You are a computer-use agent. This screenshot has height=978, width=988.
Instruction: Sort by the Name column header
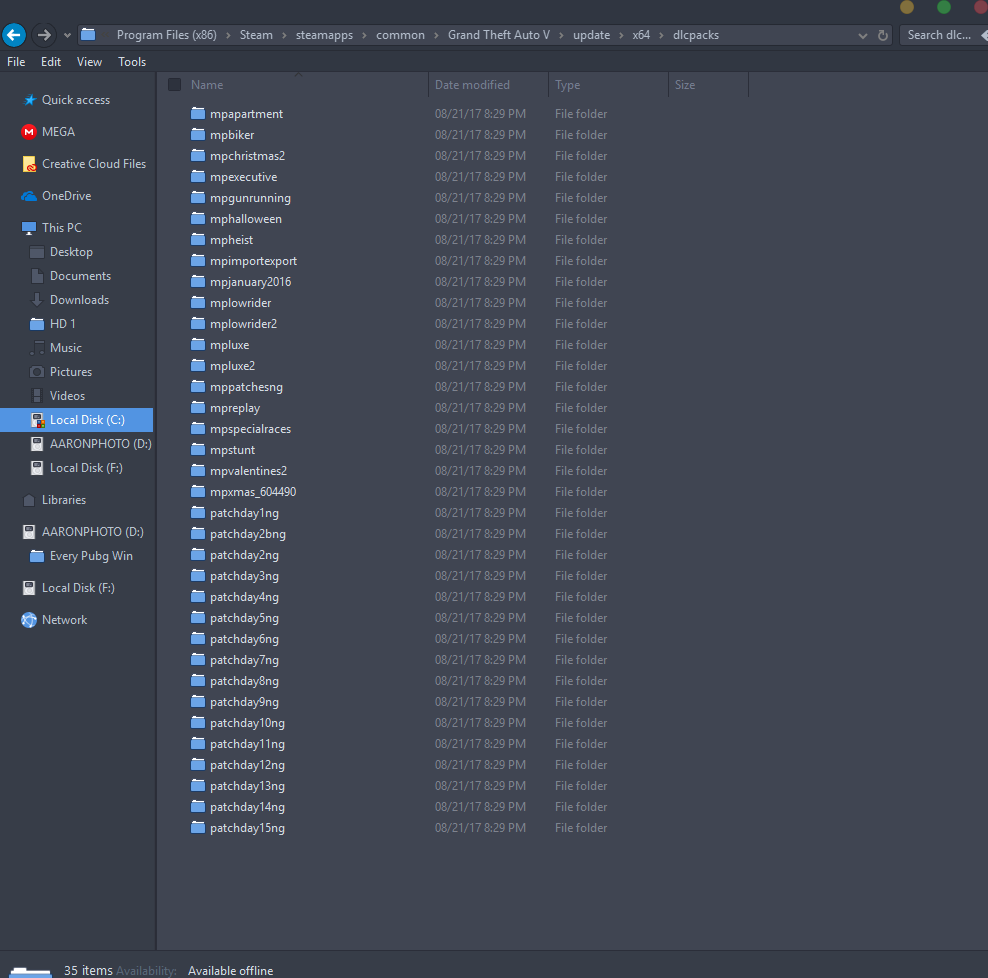[207, 84]
